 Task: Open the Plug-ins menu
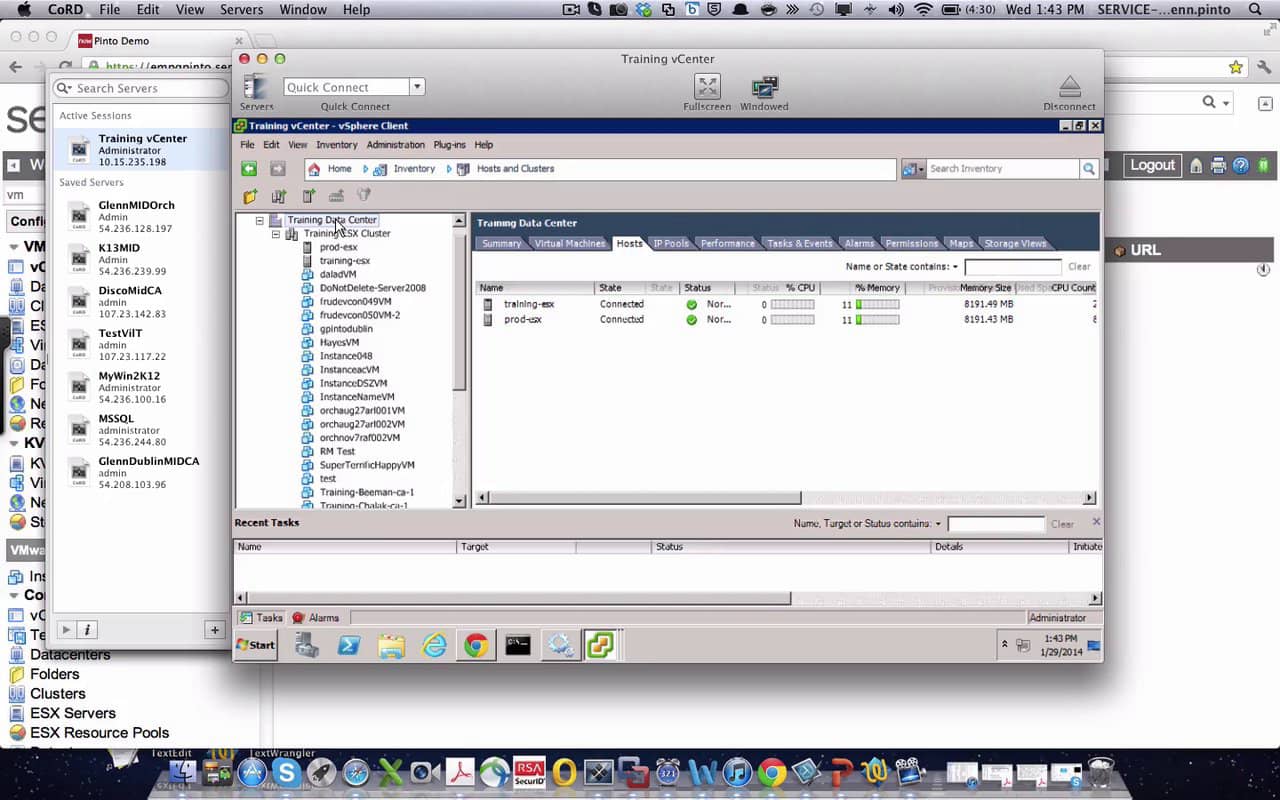coord(449,145)
